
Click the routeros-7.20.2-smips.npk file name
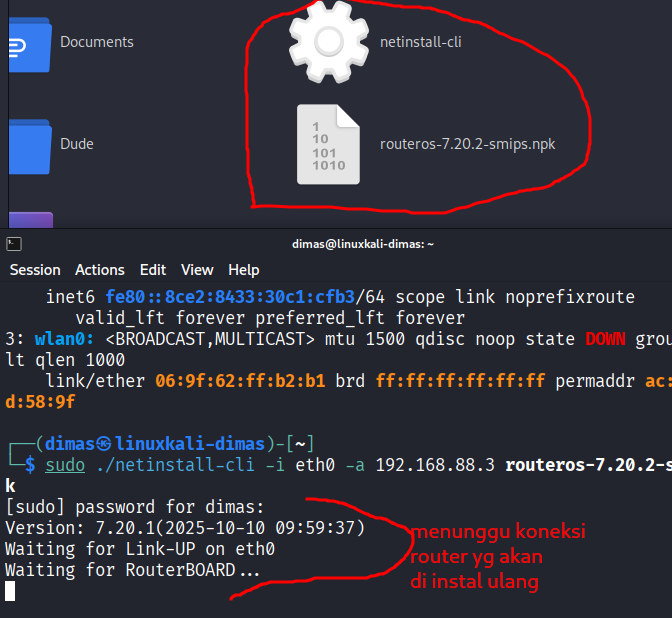[x=467, y=144]
